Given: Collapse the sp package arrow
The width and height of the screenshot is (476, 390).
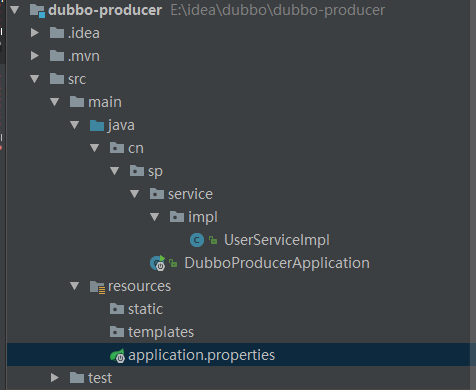Looking at the screenshot, I should 115,171.
